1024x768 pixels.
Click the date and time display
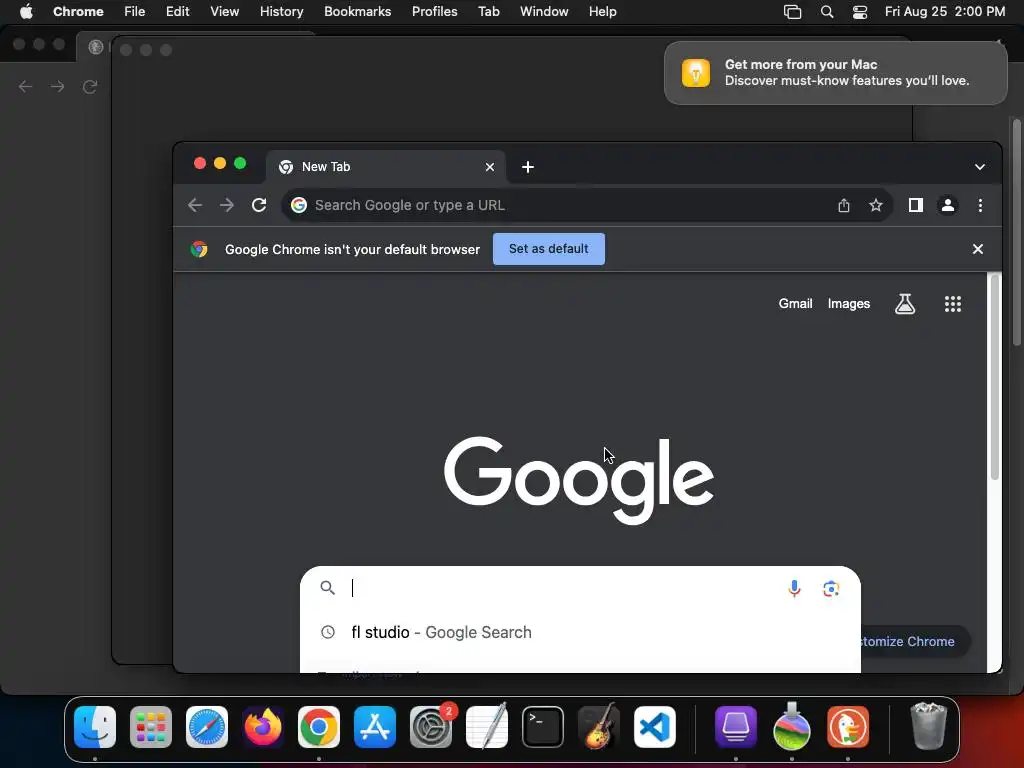coord(945,11)
